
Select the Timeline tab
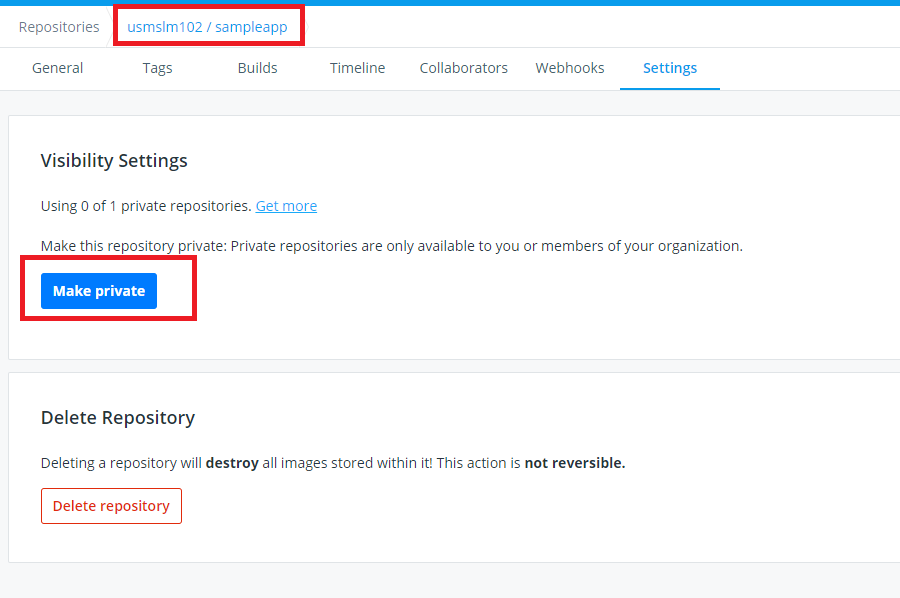pos(357,68)
